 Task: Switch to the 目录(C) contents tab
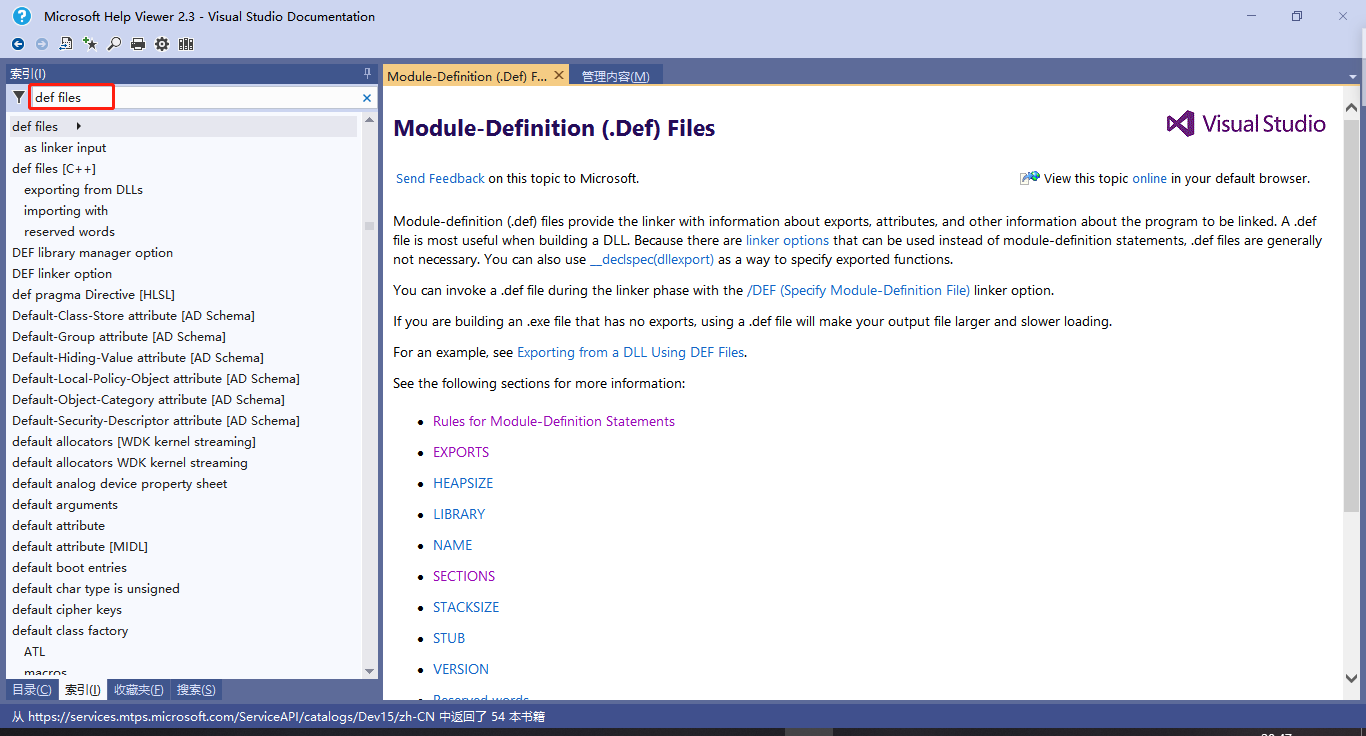[x=31, y=690]
